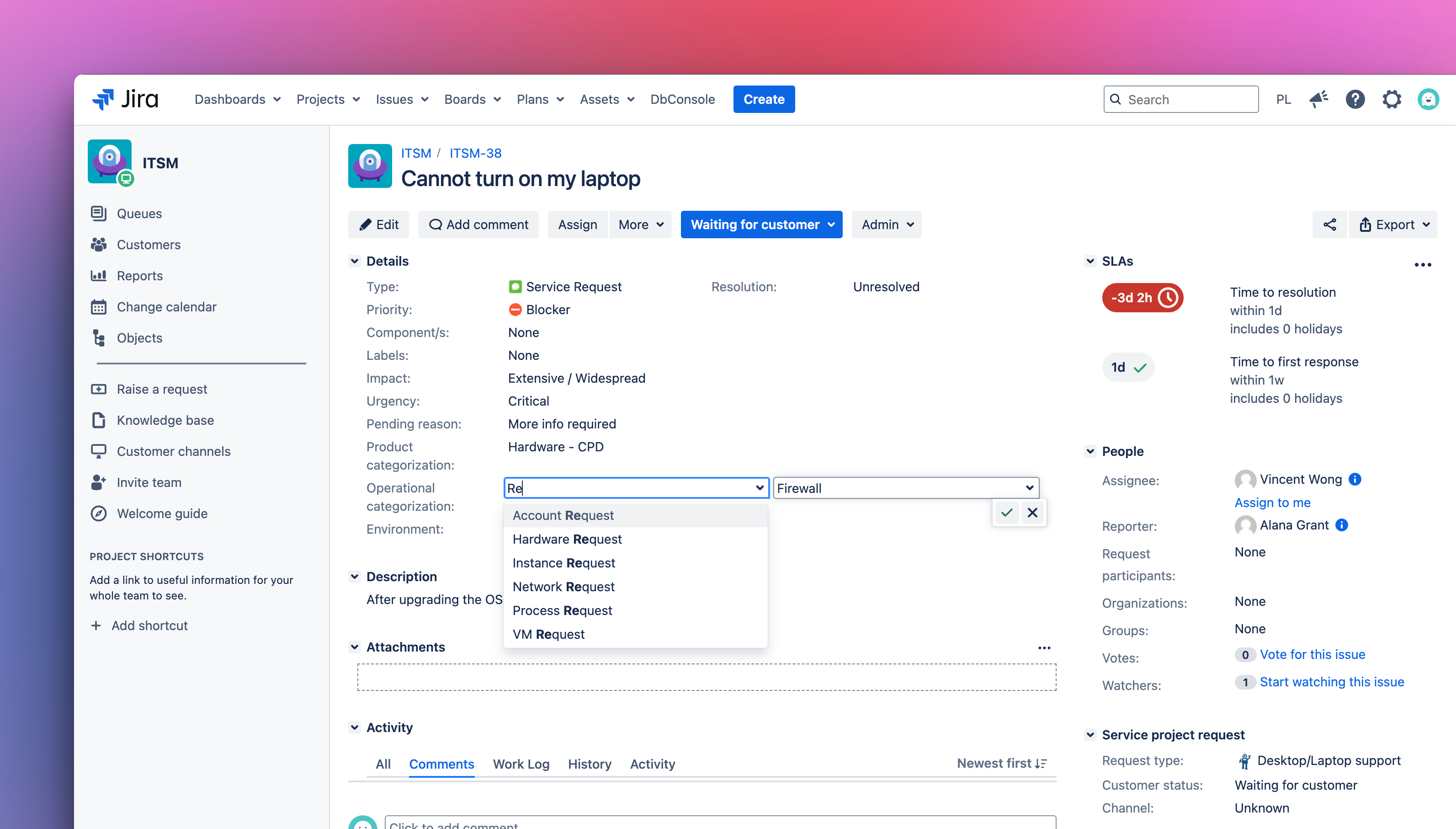Image resolution: width=1456 pixels, height=829 pixels.
Task: Collapse the People section
Action: [1090, 451]
